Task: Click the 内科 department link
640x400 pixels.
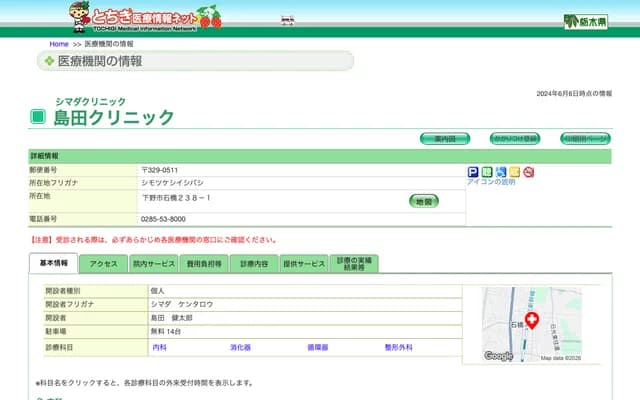Action: pyautogui.click(x=159, y=347)
